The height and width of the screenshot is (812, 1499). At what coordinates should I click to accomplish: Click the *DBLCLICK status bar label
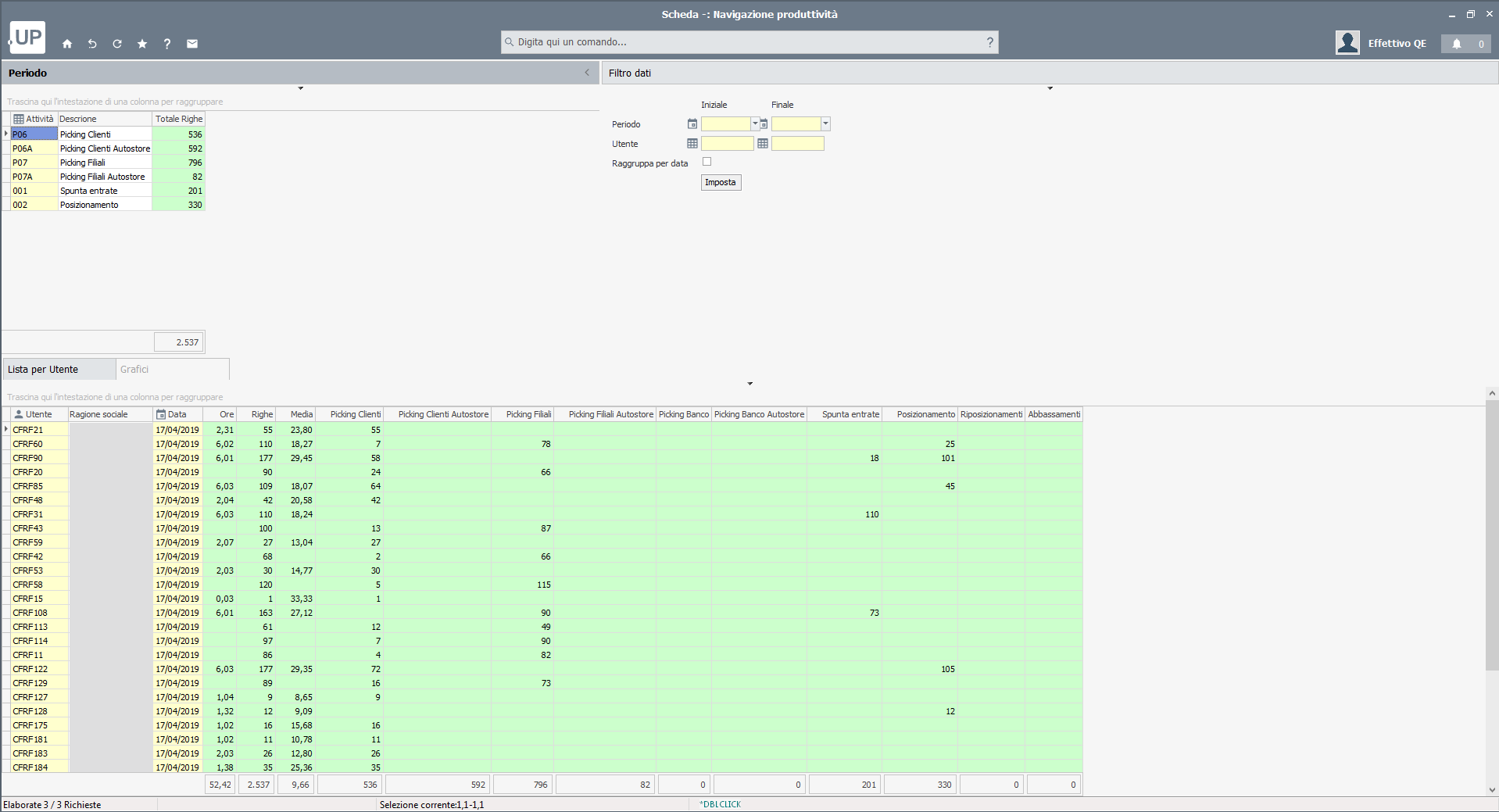click(721, 804)
